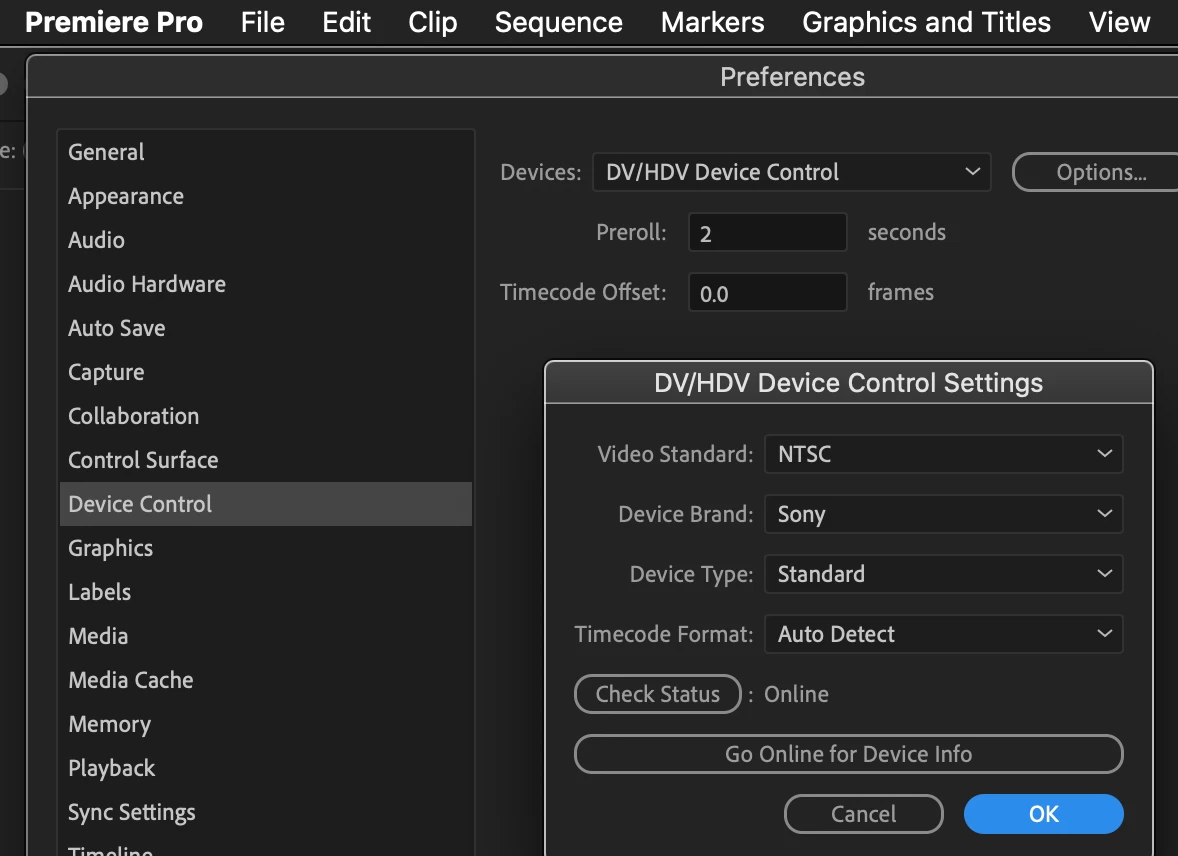The image size is (1178, 856).
Task: Click the chevron arrow of Device Brand dropdown
Action: [1104, 513]
